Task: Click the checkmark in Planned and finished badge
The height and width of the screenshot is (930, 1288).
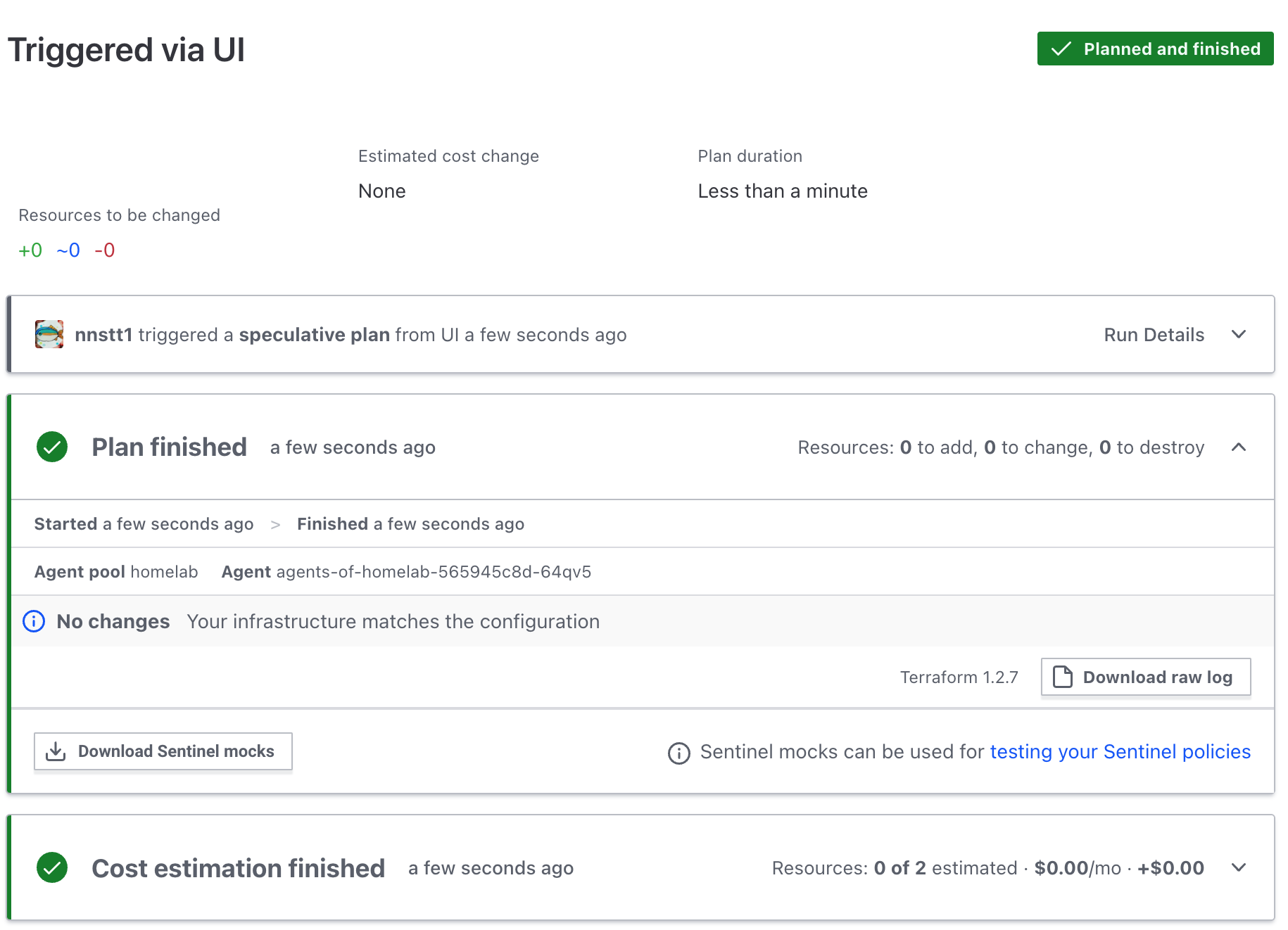Action: (1061, 49)
